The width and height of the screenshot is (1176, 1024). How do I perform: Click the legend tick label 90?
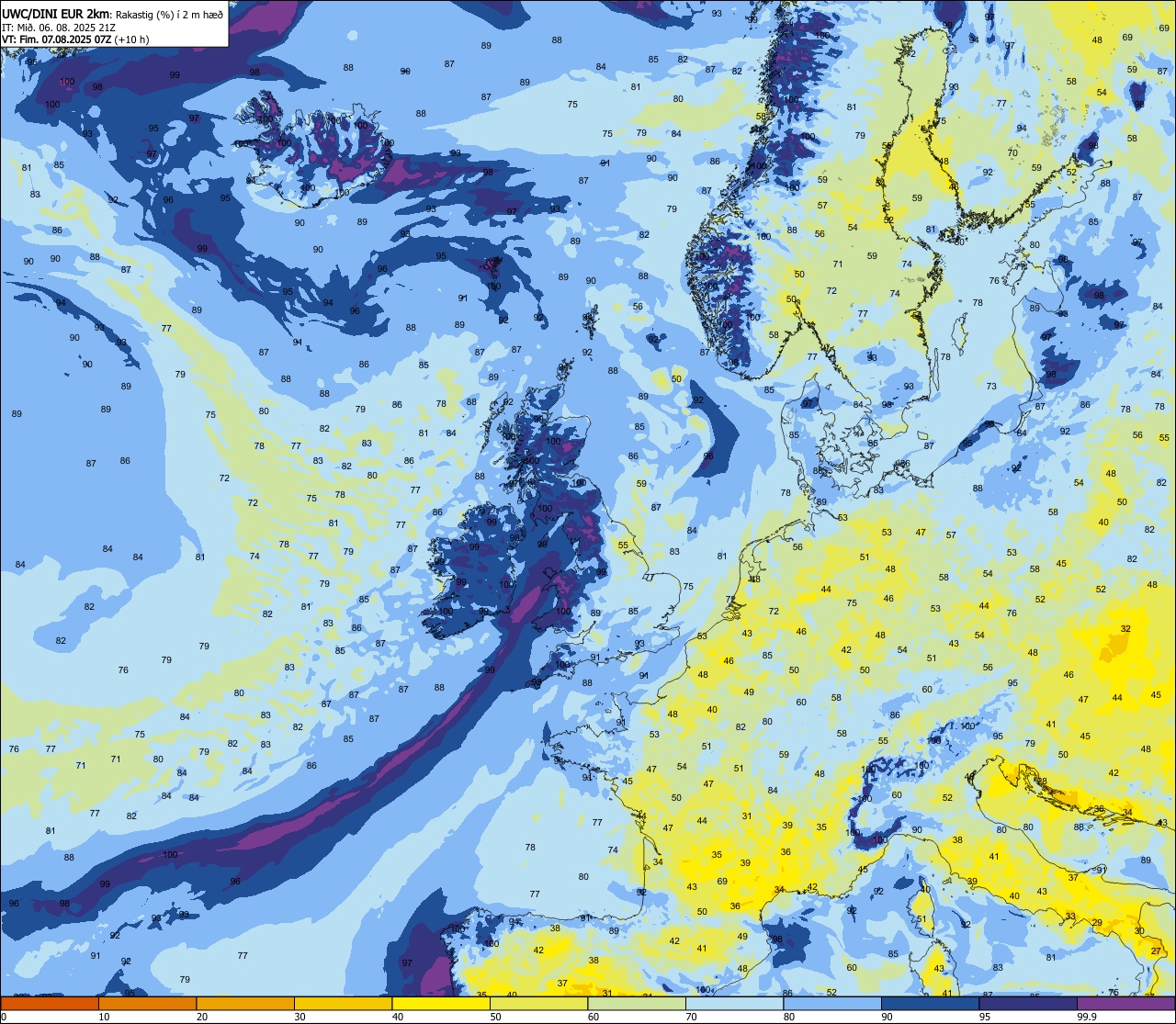(887, 1017)
